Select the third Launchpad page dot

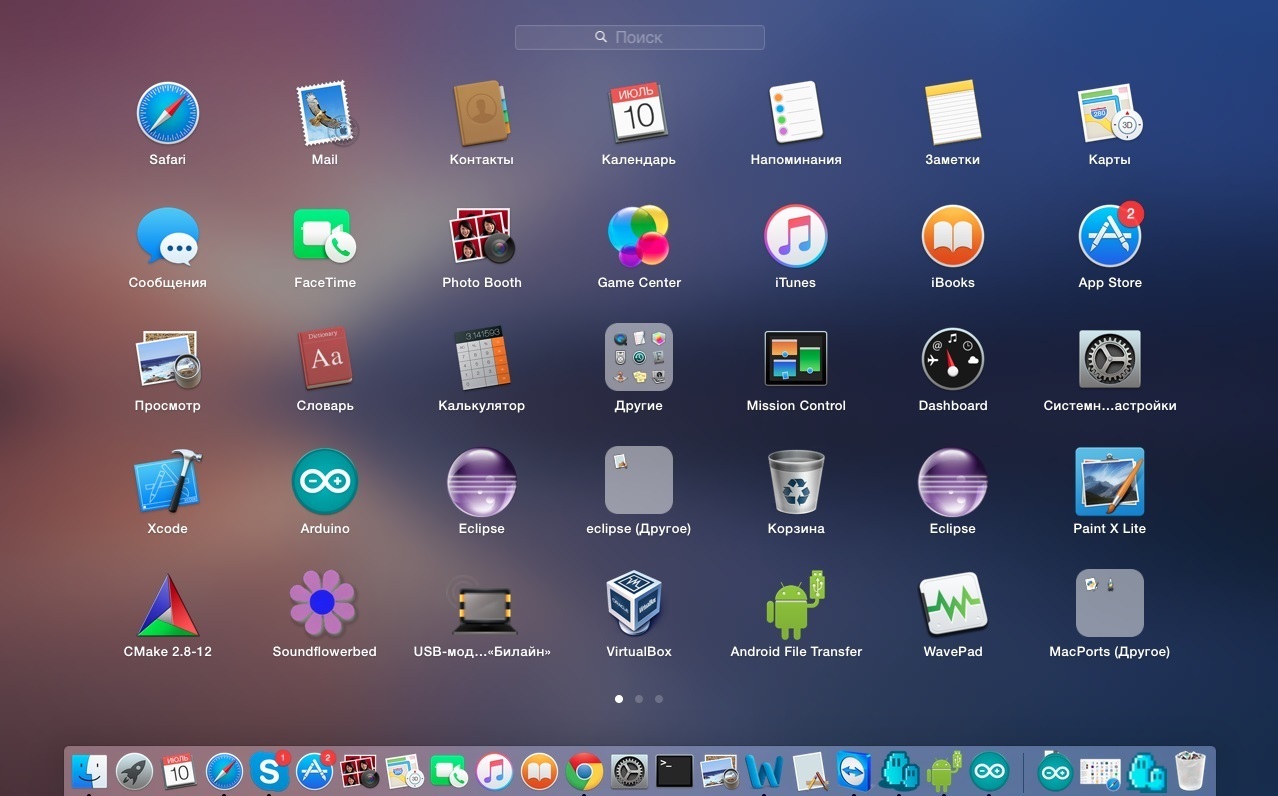[x=659, y=699]
